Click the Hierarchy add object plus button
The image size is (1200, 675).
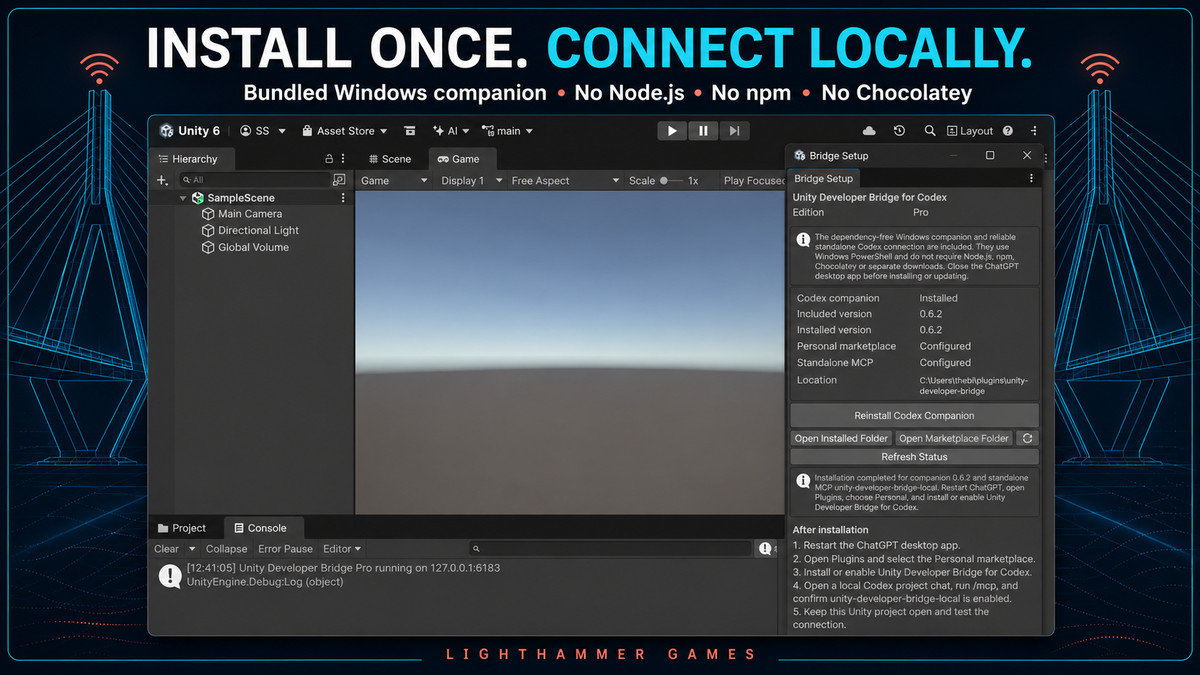coord(162,180)
